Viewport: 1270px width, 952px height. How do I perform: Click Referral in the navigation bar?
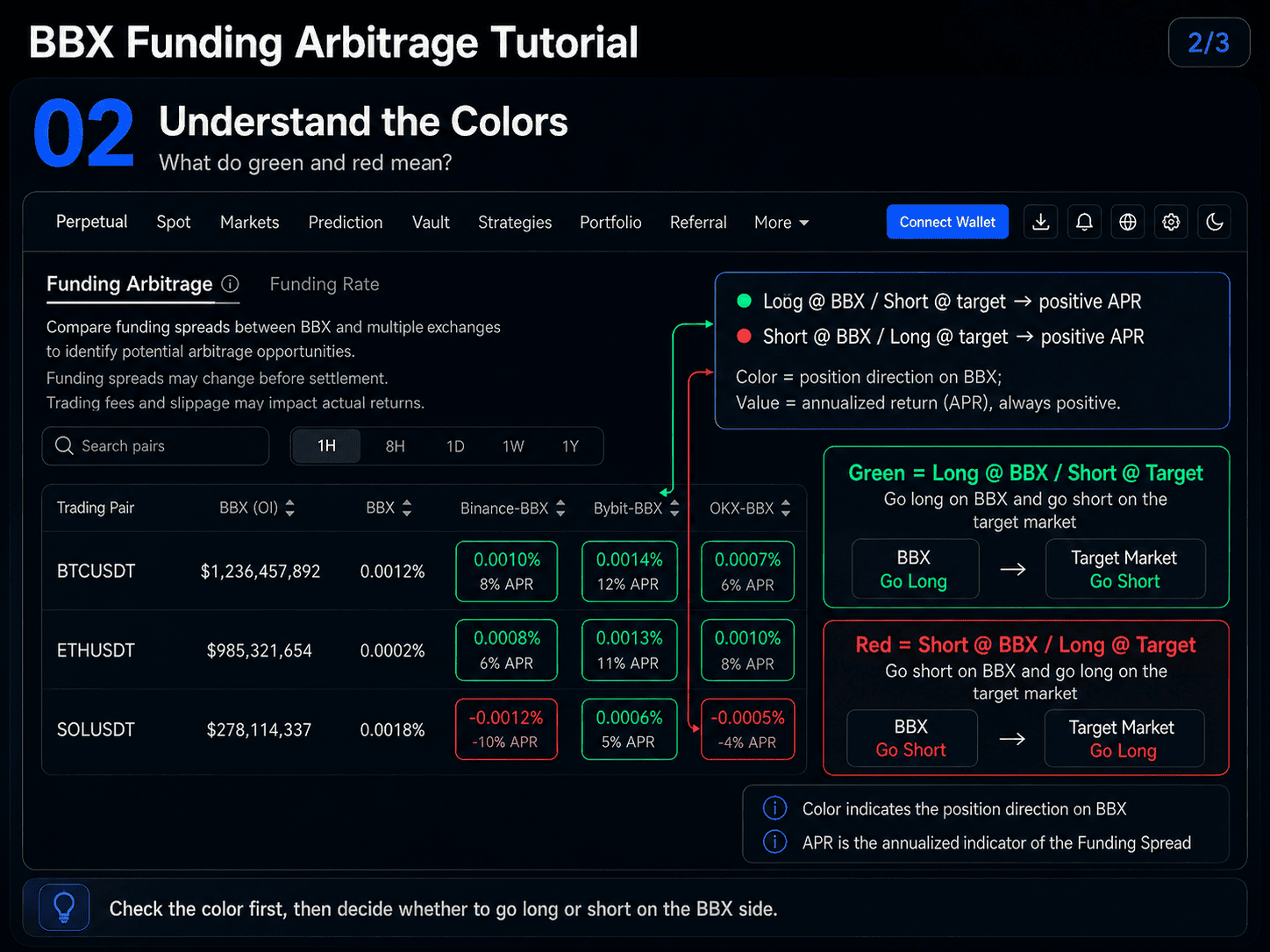(698, 223)
